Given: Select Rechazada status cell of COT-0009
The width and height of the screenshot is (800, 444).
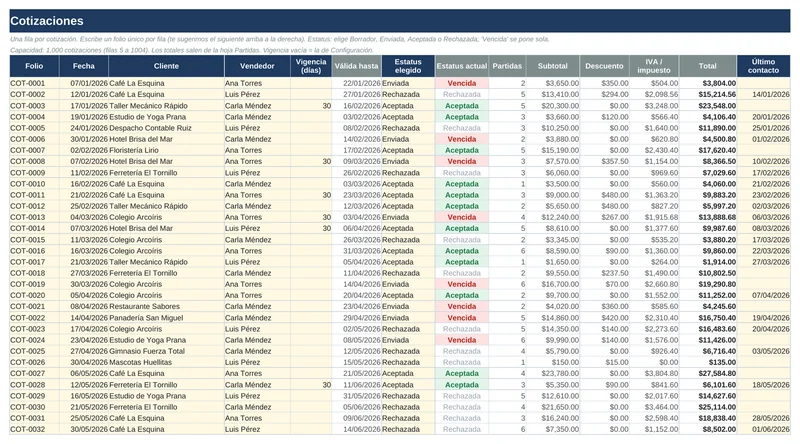Looking at the screenshot, I should [462, 172].
